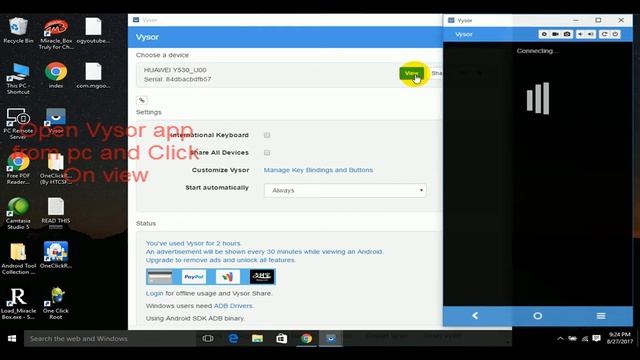Click the Android Tool Collection folder
This screenshot has height=360, width=640.
18,258
